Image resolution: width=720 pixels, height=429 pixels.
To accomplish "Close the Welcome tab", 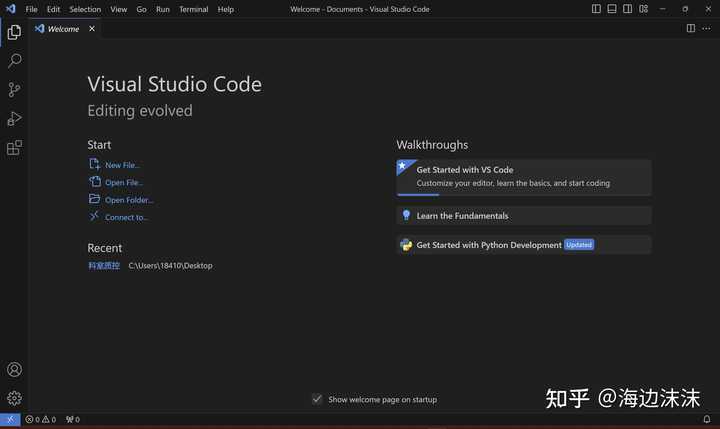I will (x=92, y=28).
